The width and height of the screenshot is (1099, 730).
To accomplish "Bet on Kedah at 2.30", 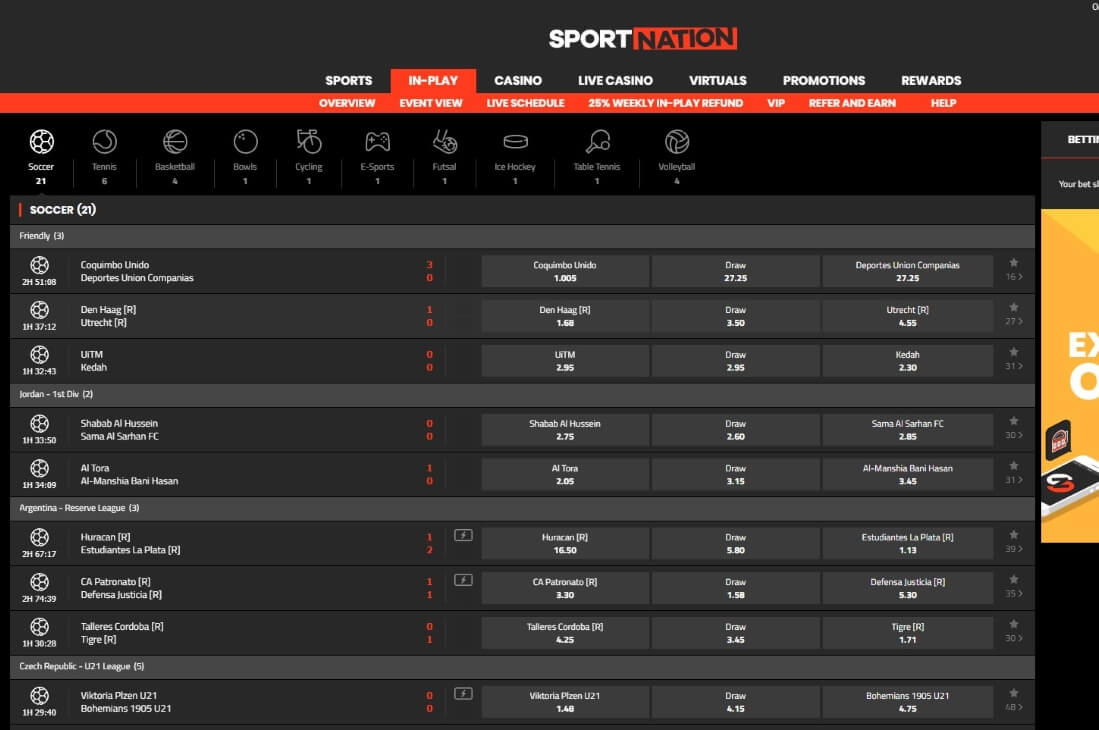I will 908,361.
